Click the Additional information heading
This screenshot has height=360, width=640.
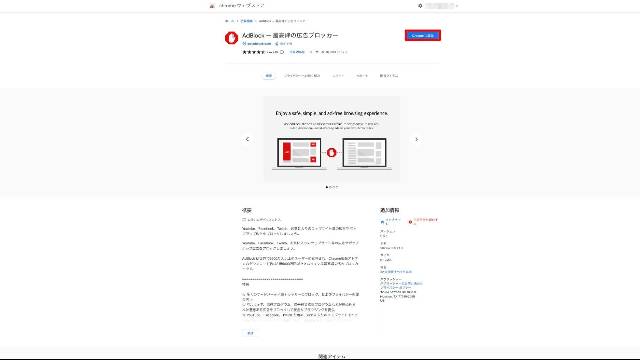pos(389,210)
